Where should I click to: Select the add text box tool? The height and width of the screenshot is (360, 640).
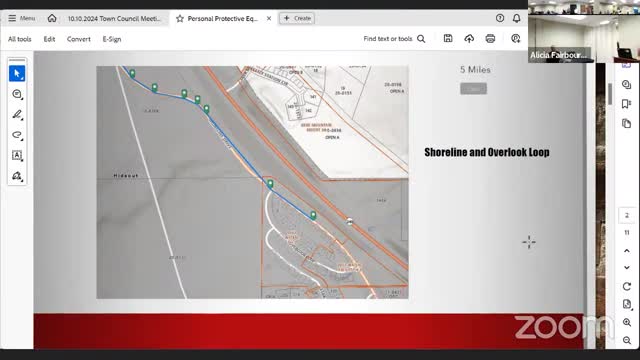pos(17,155)
